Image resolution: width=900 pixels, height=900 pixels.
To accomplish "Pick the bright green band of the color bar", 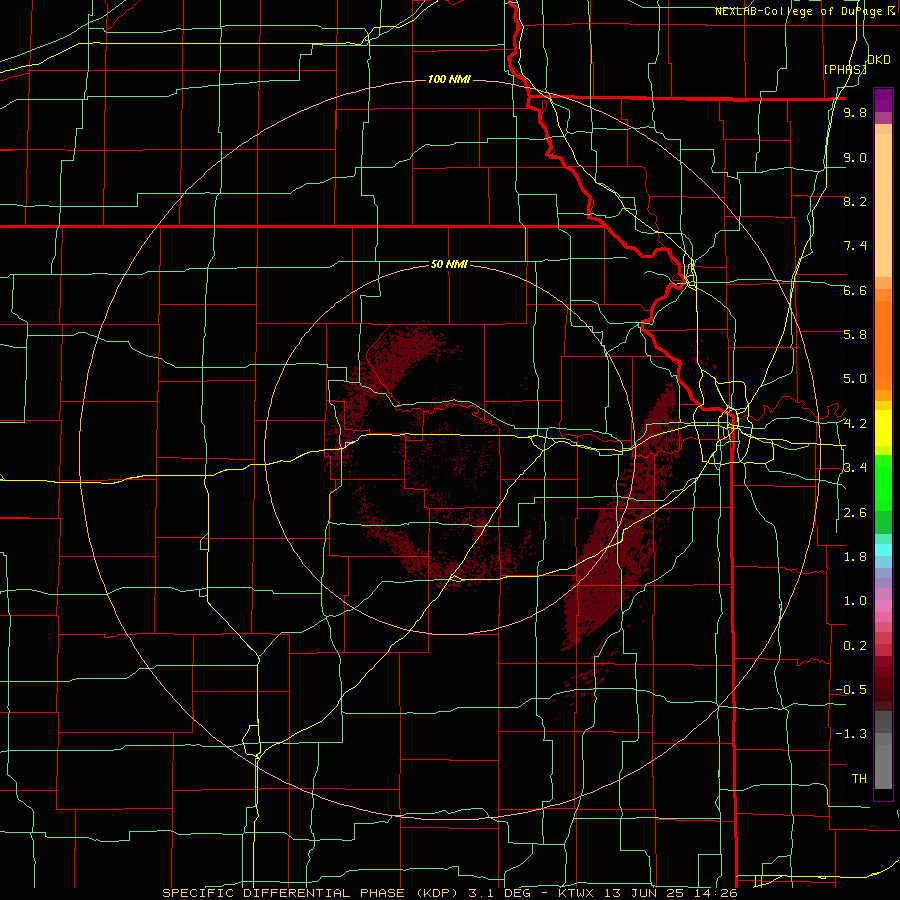I will pyautogui.click(x=883, y=482).
